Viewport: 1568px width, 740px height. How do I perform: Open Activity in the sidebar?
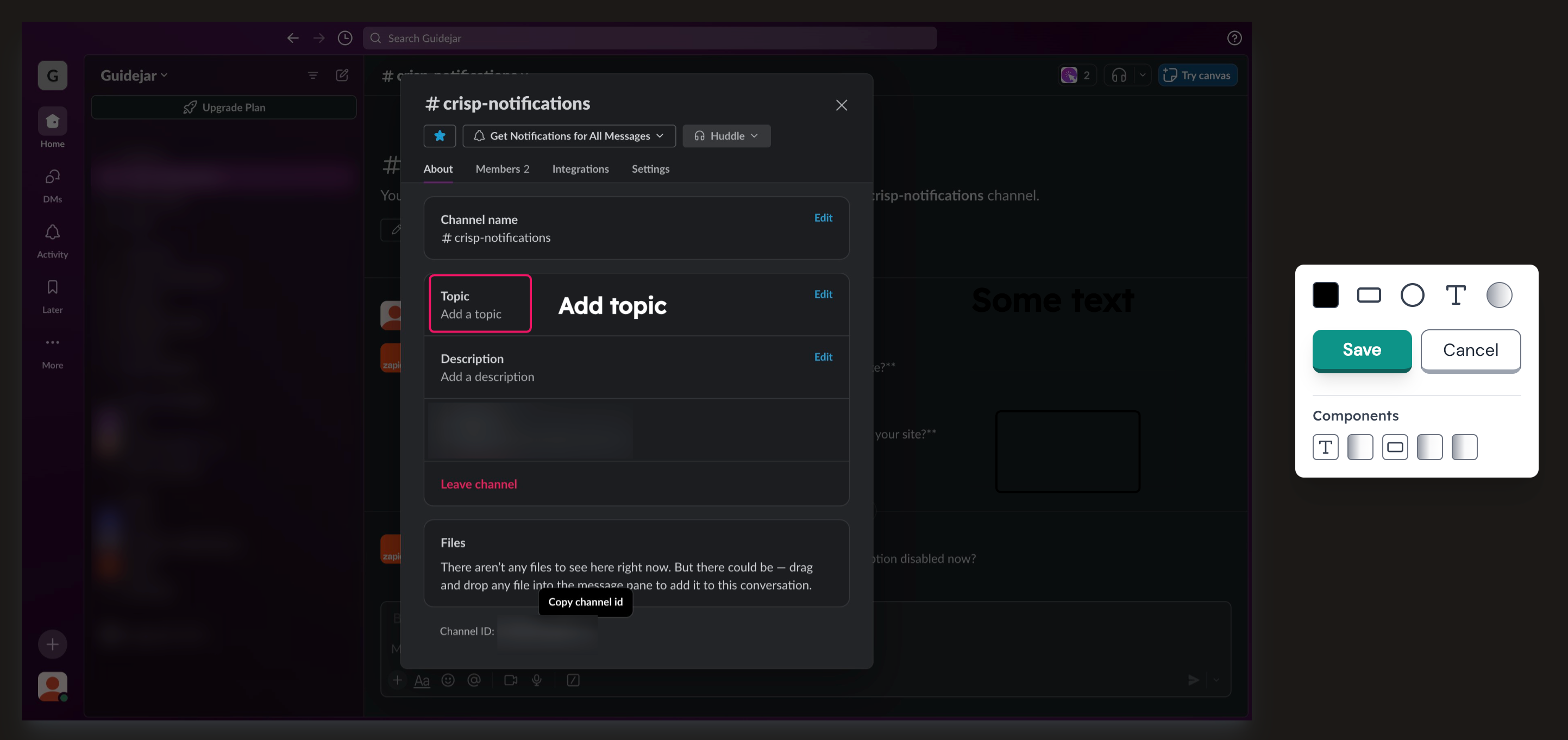pyautogui.click(x=52, y=240)
